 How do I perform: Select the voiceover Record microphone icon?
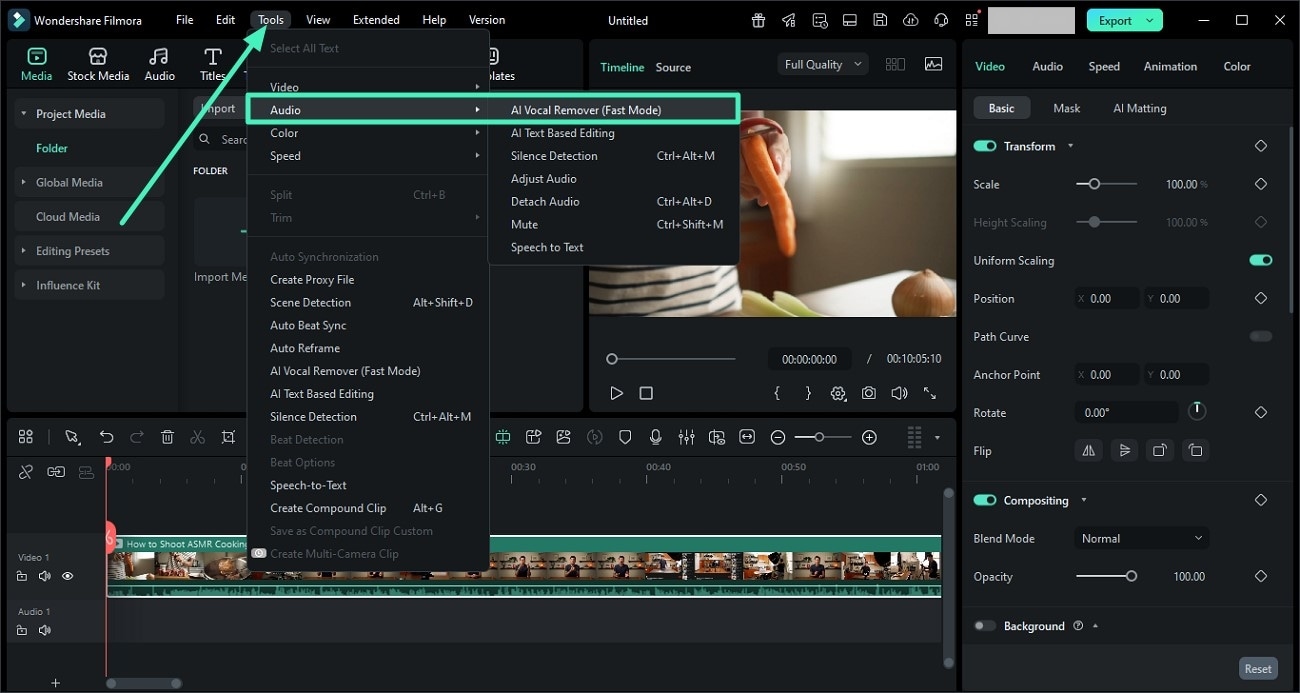(656, 437)
